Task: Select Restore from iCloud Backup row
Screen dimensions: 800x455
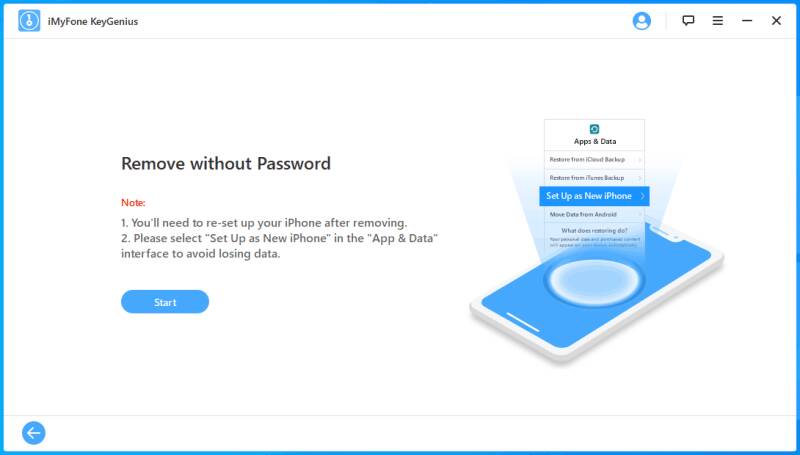Action: pos(594,160)
